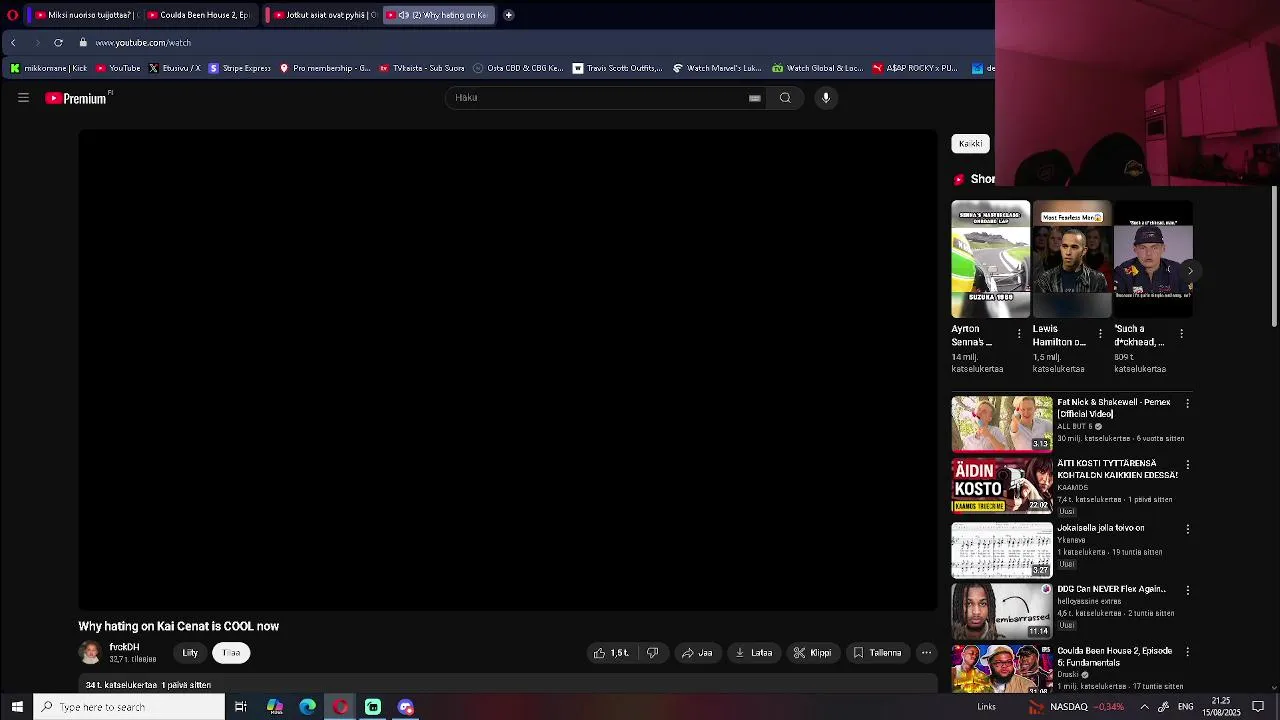
Task: Open options for the Ayrton Senna short
Action: click(x=1019, y=333)
